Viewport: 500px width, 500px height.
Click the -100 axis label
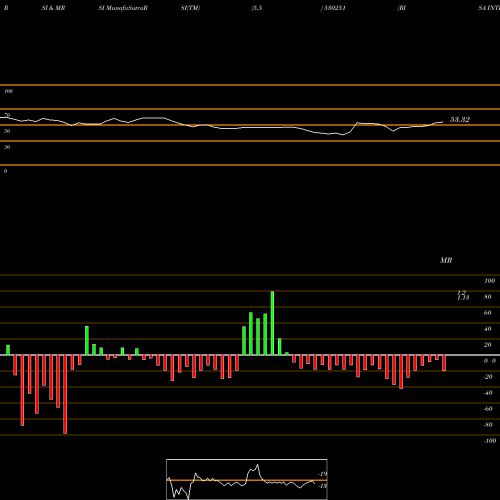490,441
